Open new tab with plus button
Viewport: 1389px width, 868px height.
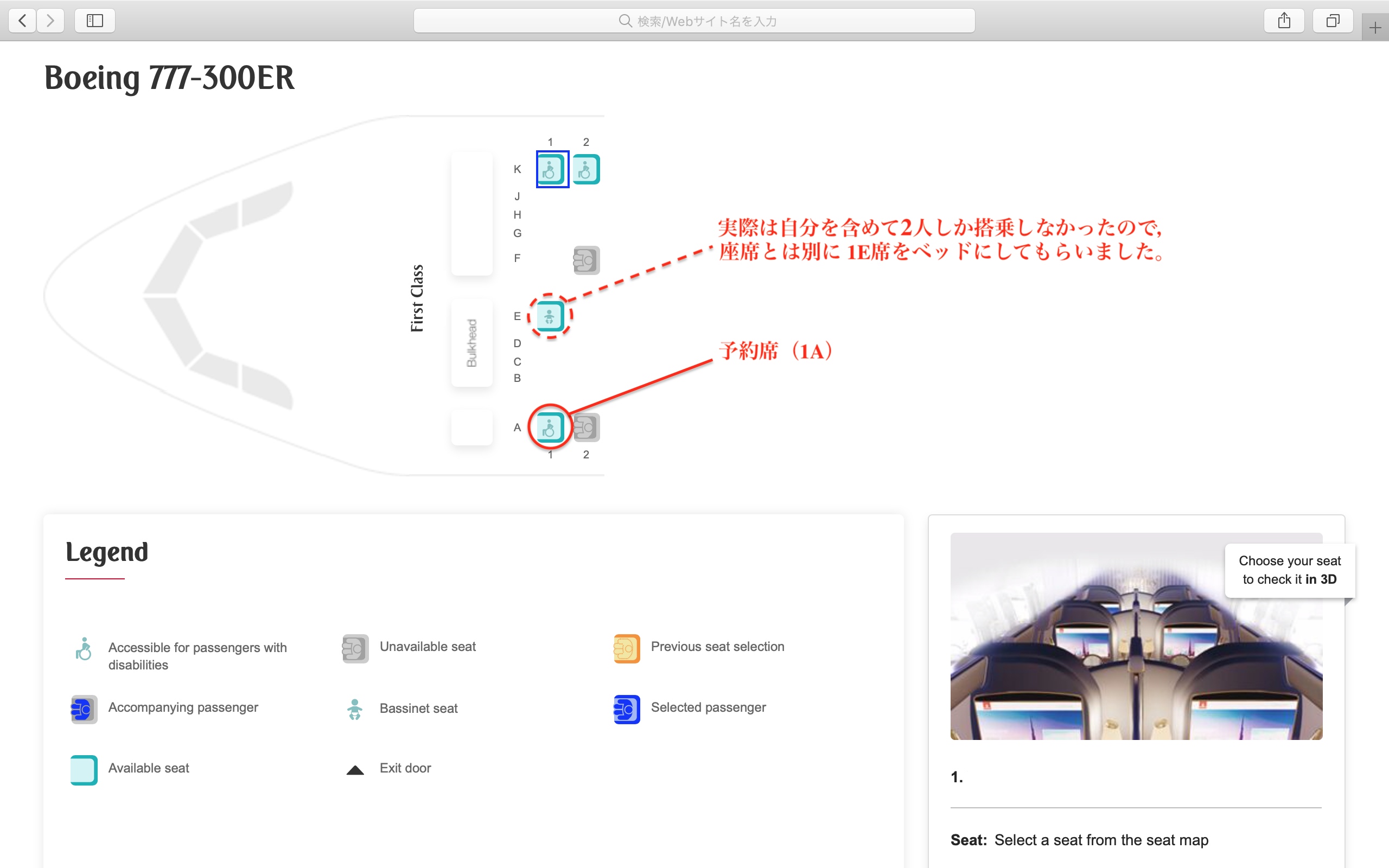1375,28
